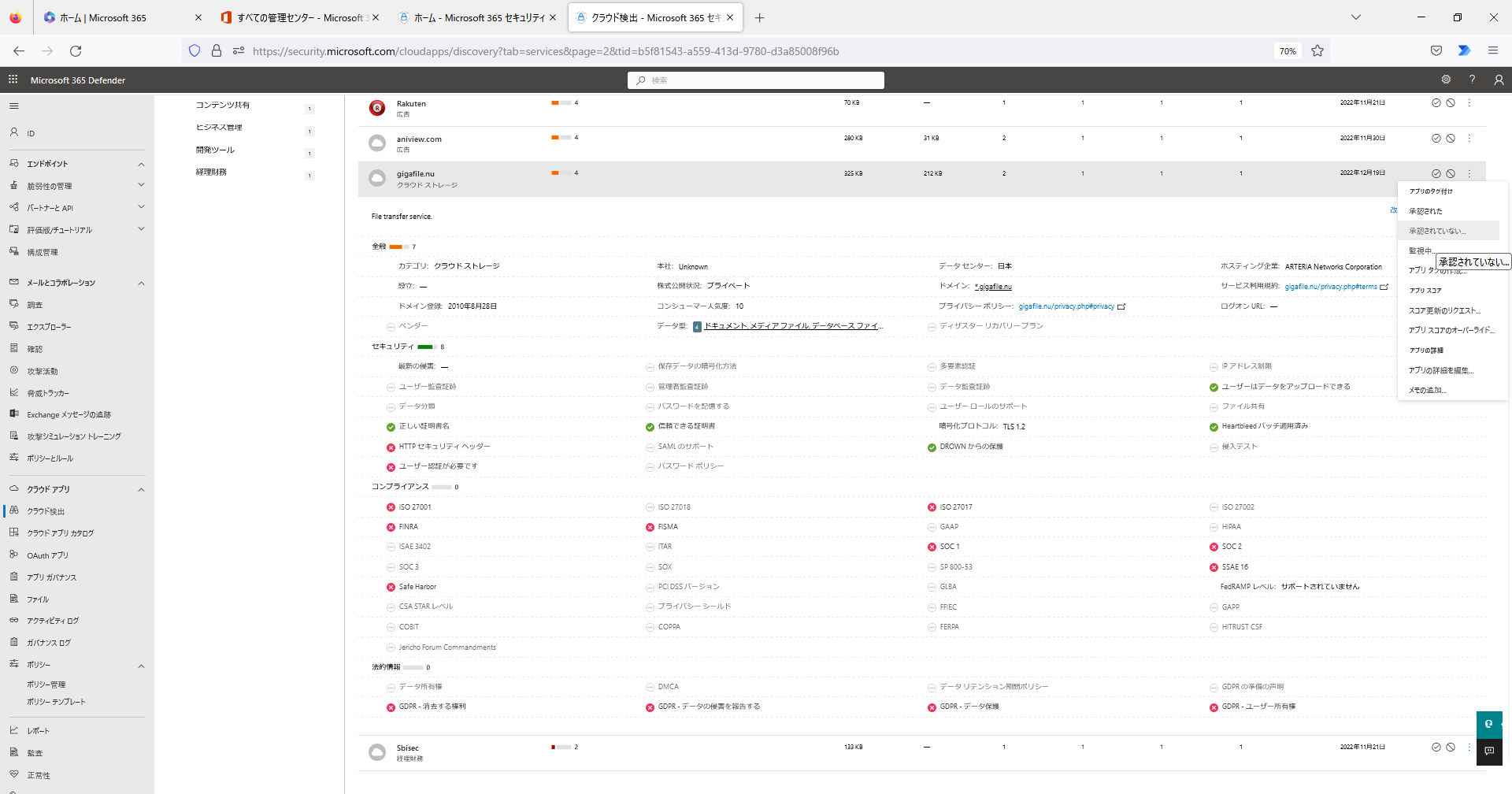Open the Pocket save icon in Firefox toolbar
The image size is (1512, 794).
coord(1436,51)
